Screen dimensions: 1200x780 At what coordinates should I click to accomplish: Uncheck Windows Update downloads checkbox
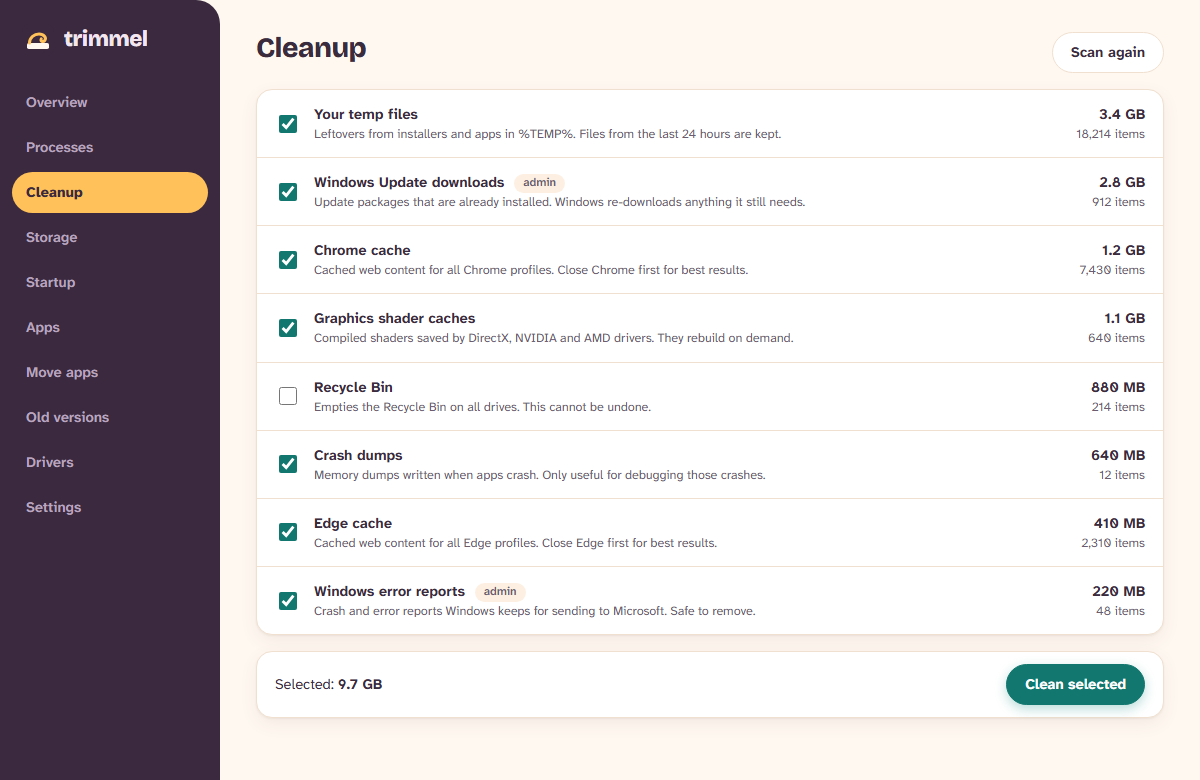click(288, 192)
